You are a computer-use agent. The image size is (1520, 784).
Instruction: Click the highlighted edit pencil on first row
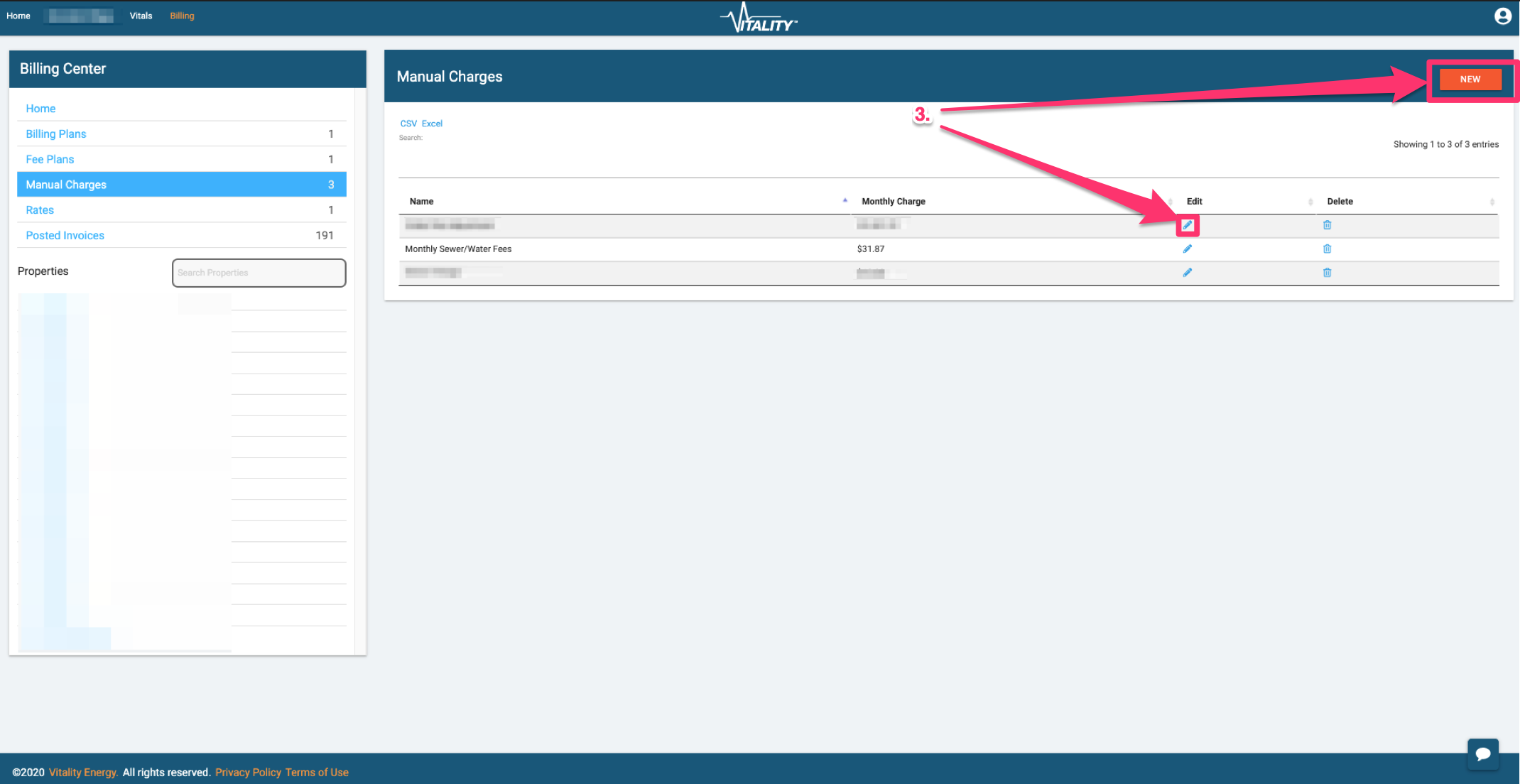coord(1188,225)
